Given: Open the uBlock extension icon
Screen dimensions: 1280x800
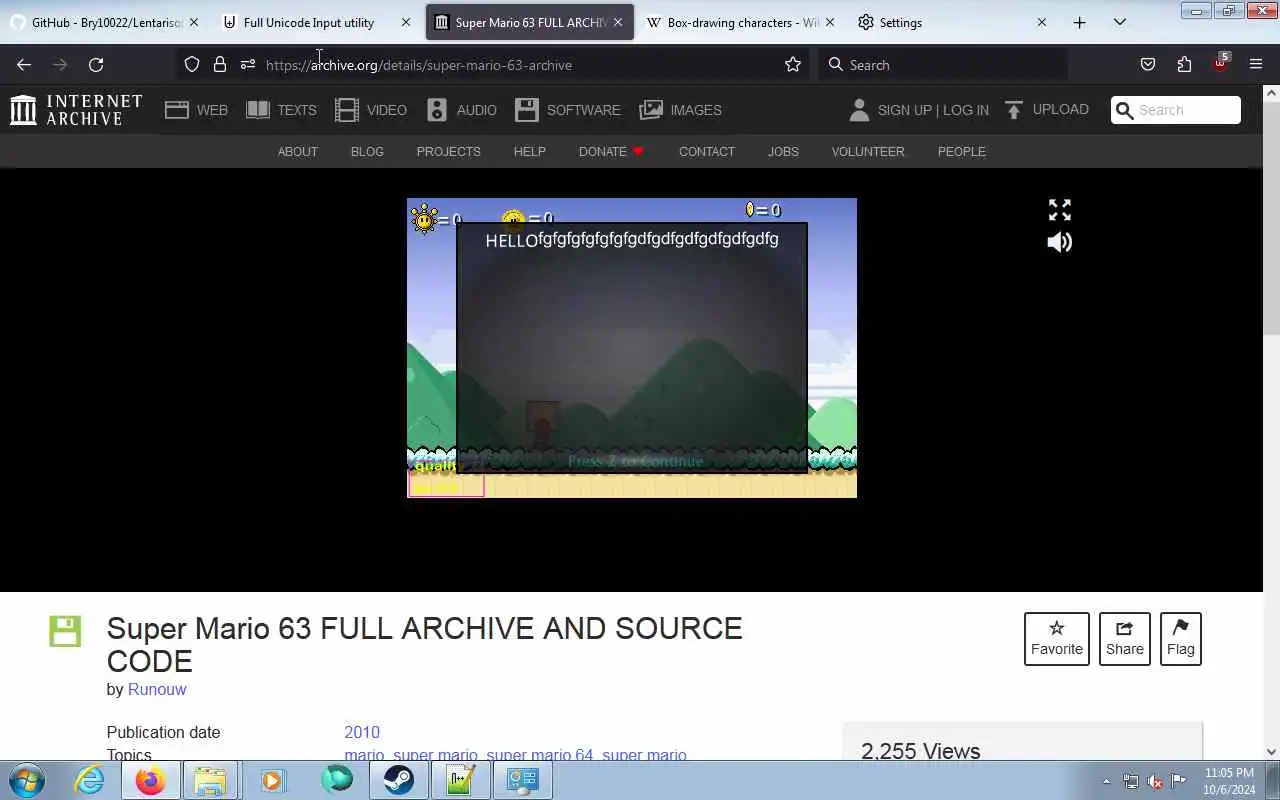Looking at the screenshot, I should pos(1220,63).
